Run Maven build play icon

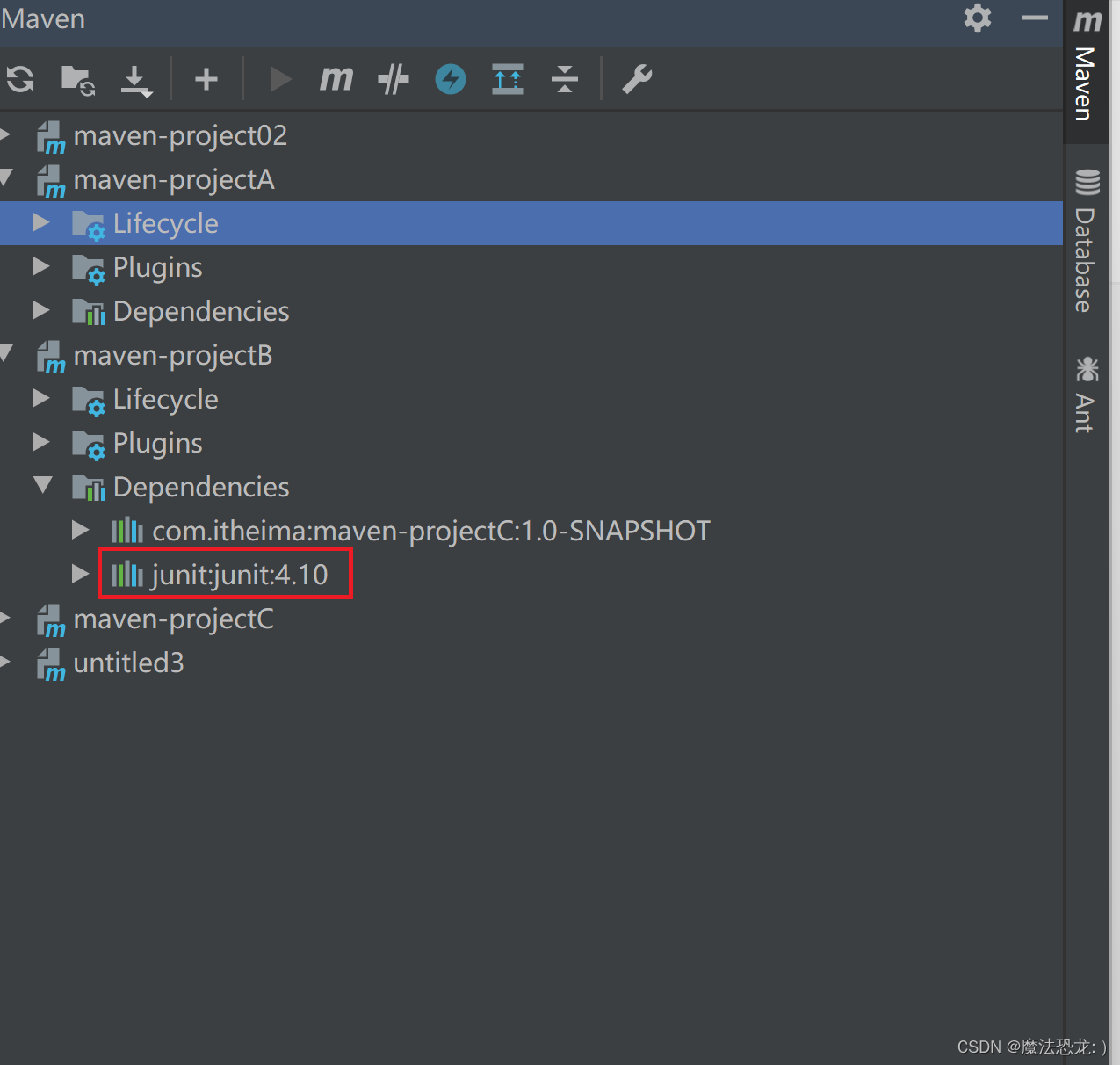click(280, 79)
